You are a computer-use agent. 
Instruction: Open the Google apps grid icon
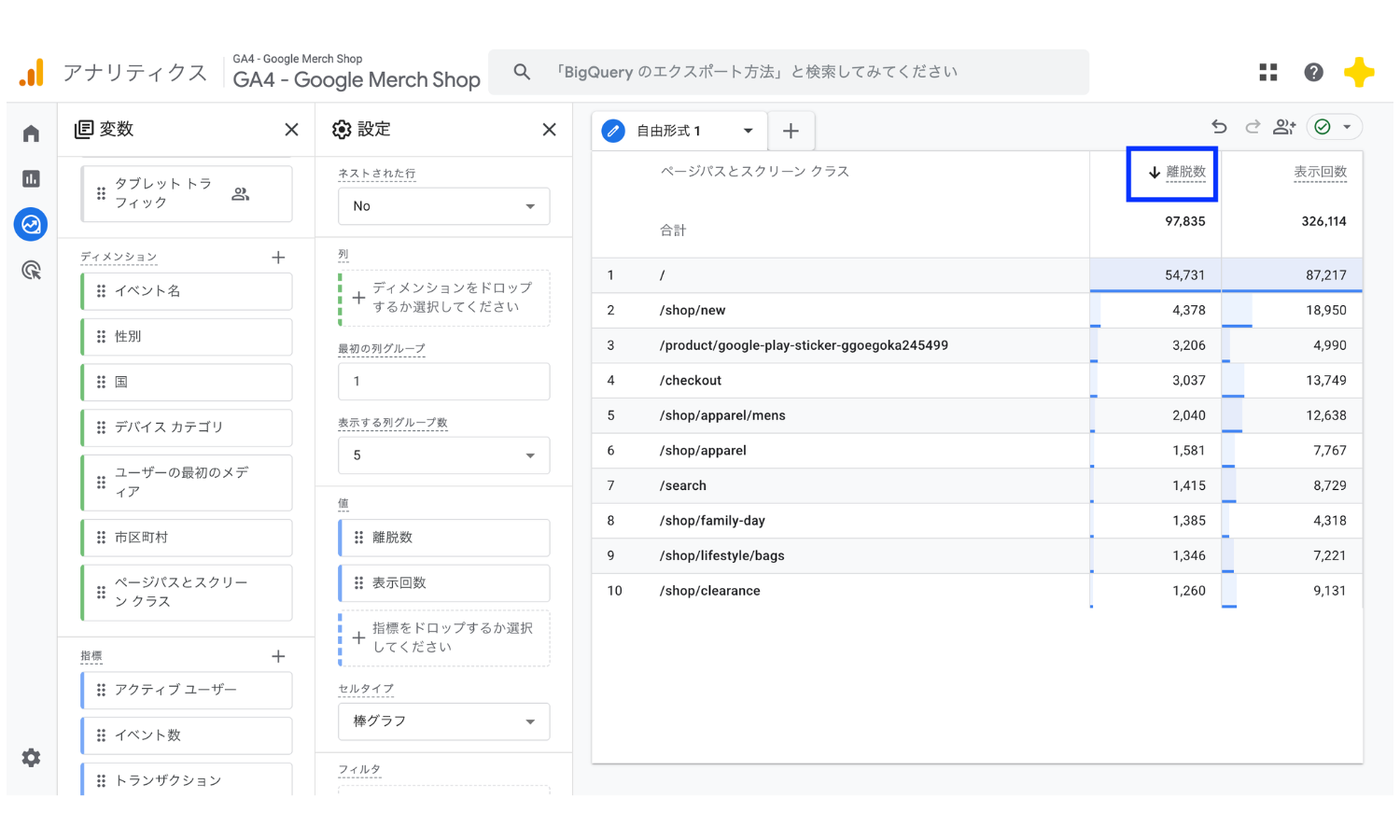pyautogui.click(x=1267, y=72)
